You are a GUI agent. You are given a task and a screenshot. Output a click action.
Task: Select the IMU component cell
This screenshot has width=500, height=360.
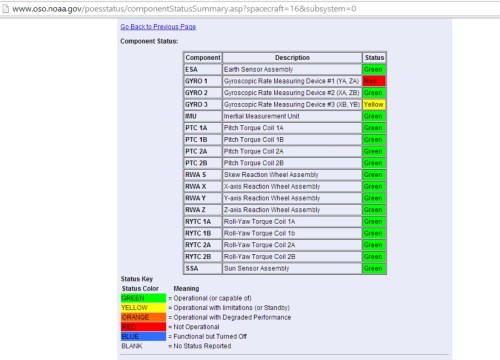pyautogui.click(x=203, y=116)
